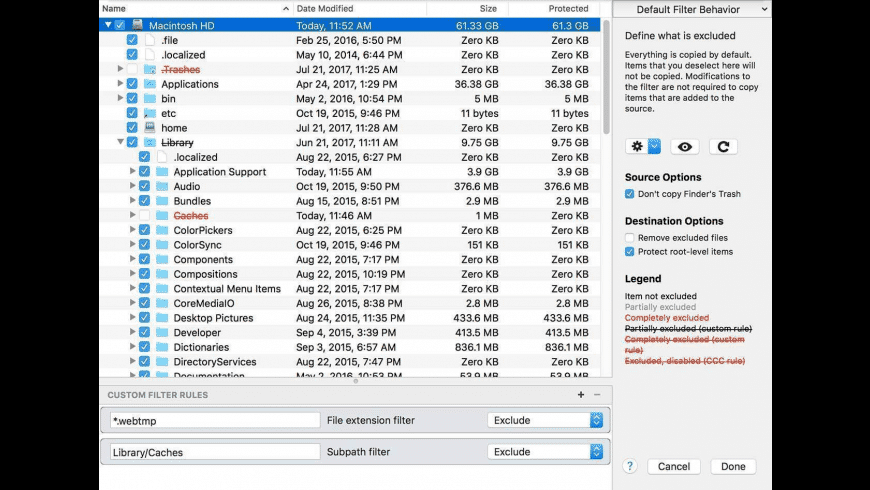This screenshot has height=490, width=870.
Task: Open the dropdown arrow beside the gear
Action: [x=654, y=147]
